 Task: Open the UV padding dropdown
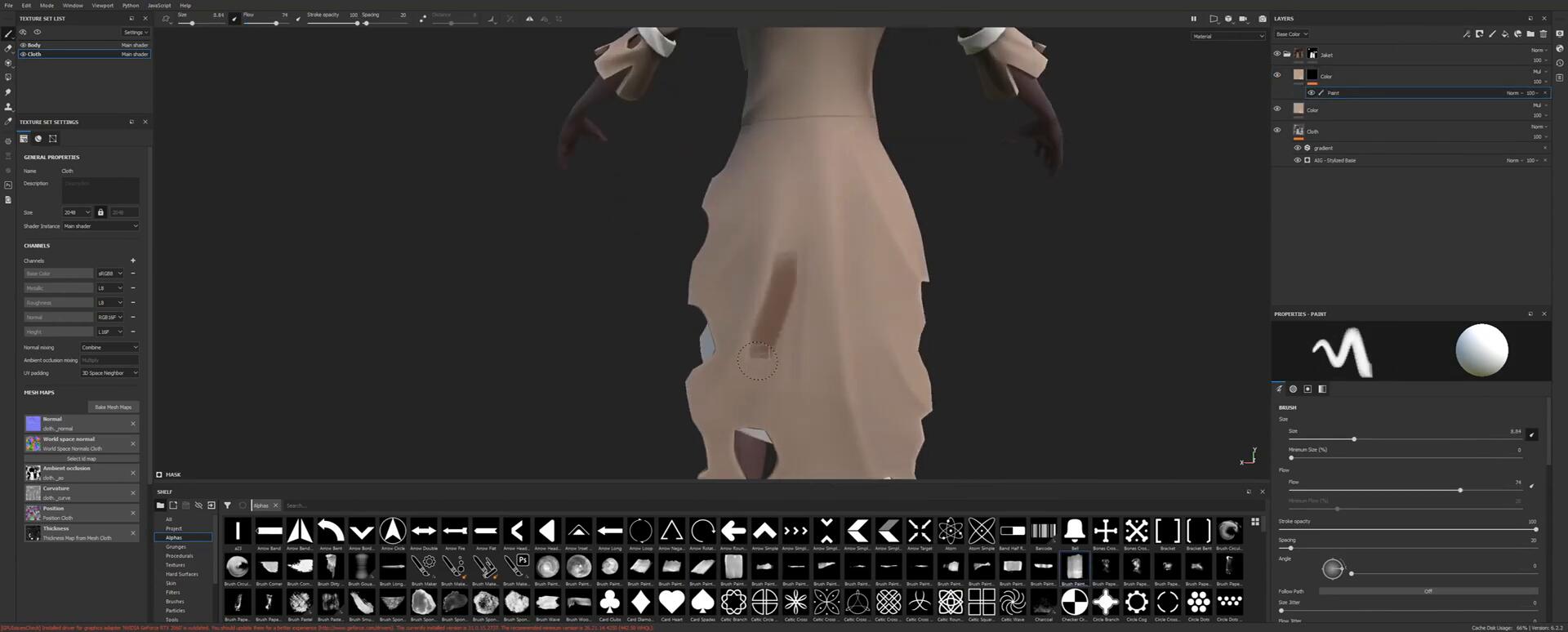[x=109, y=373]
